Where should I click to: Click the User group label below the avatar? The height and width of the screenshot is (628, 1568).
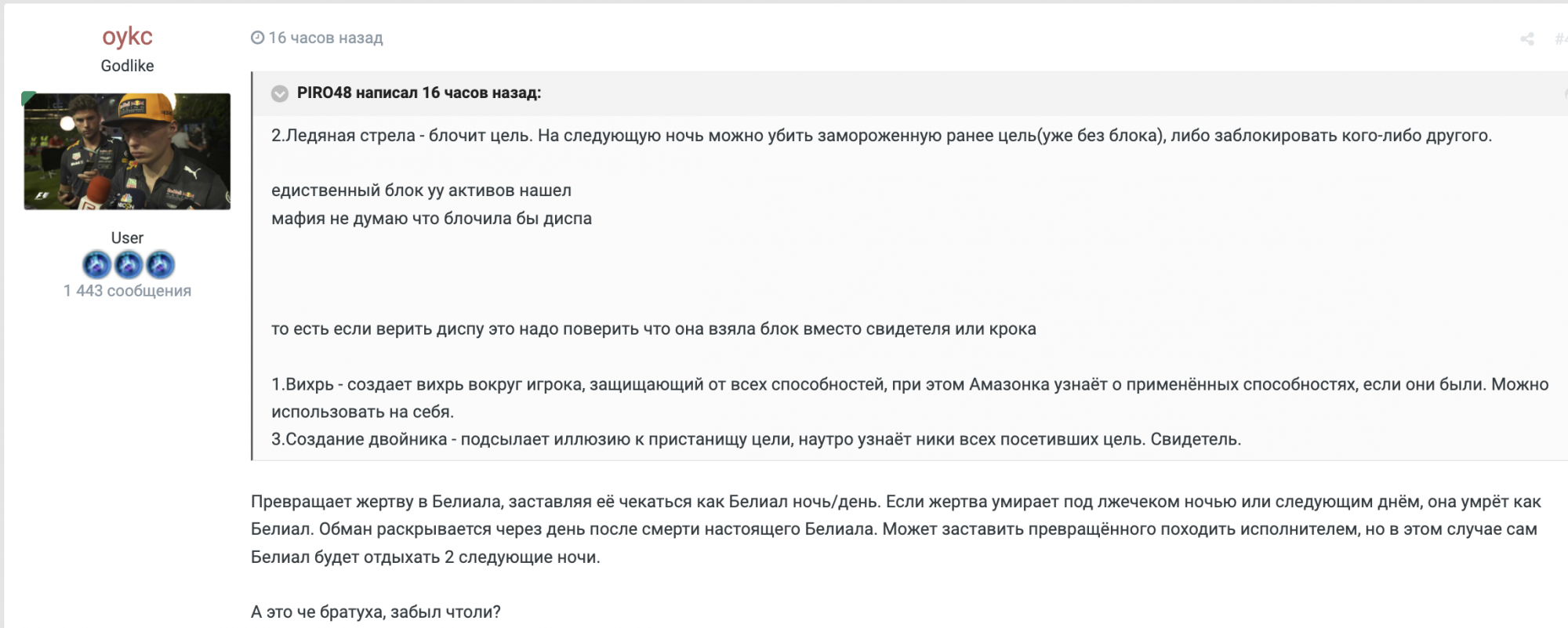click(x=128, y=238)
